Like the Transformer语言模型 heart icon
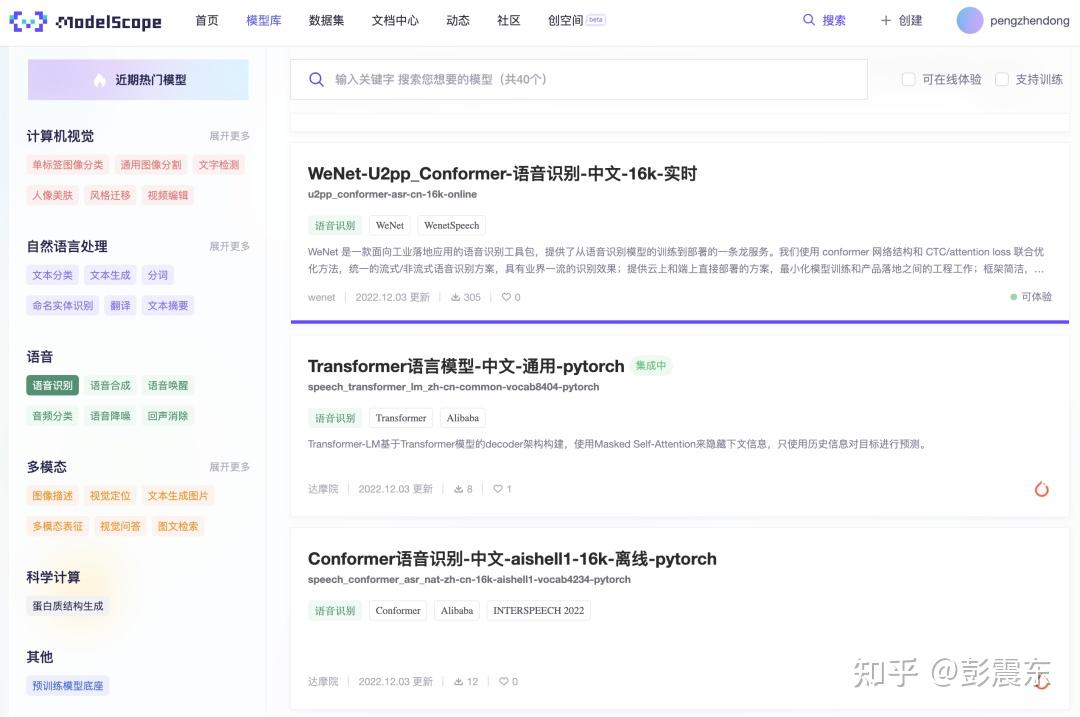The image size is (1080, 717). pos(497,489)
